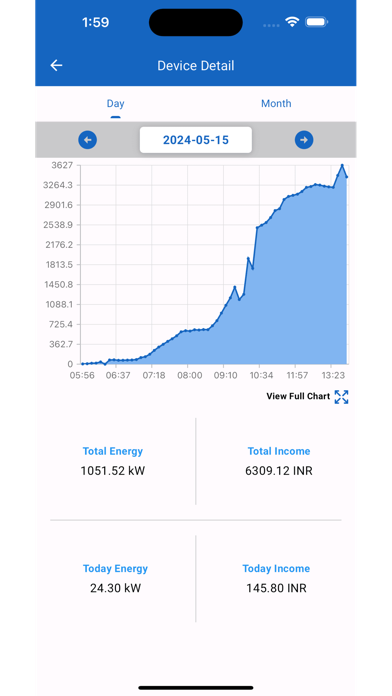Click the 08:00 x-axis label
This screenshot has height=696, width=392.
coord(190,376)
